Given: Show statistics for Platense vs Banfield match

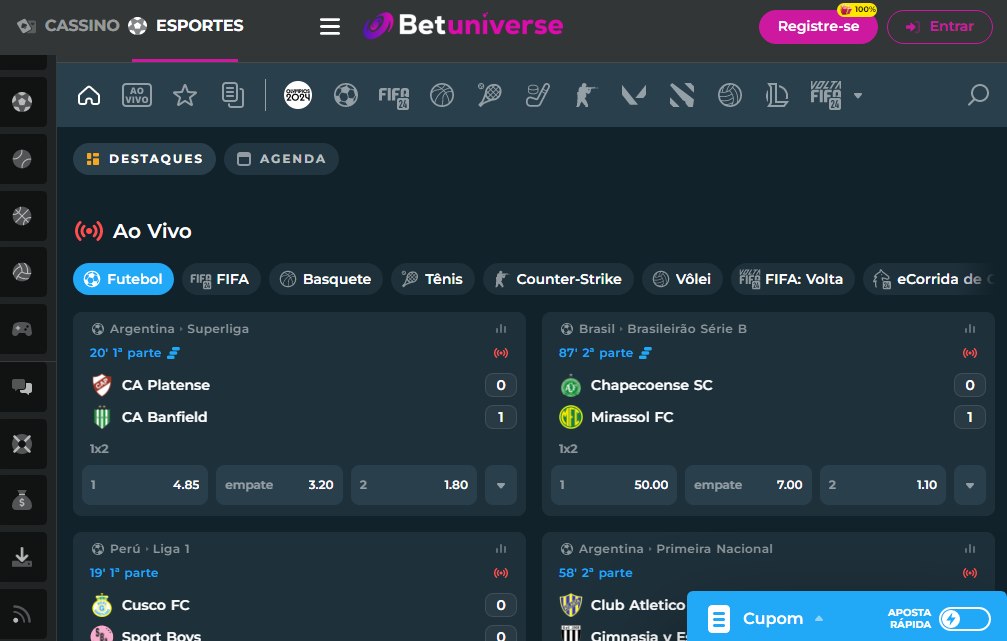Looking at the screenshot, I should coord(501,329).
